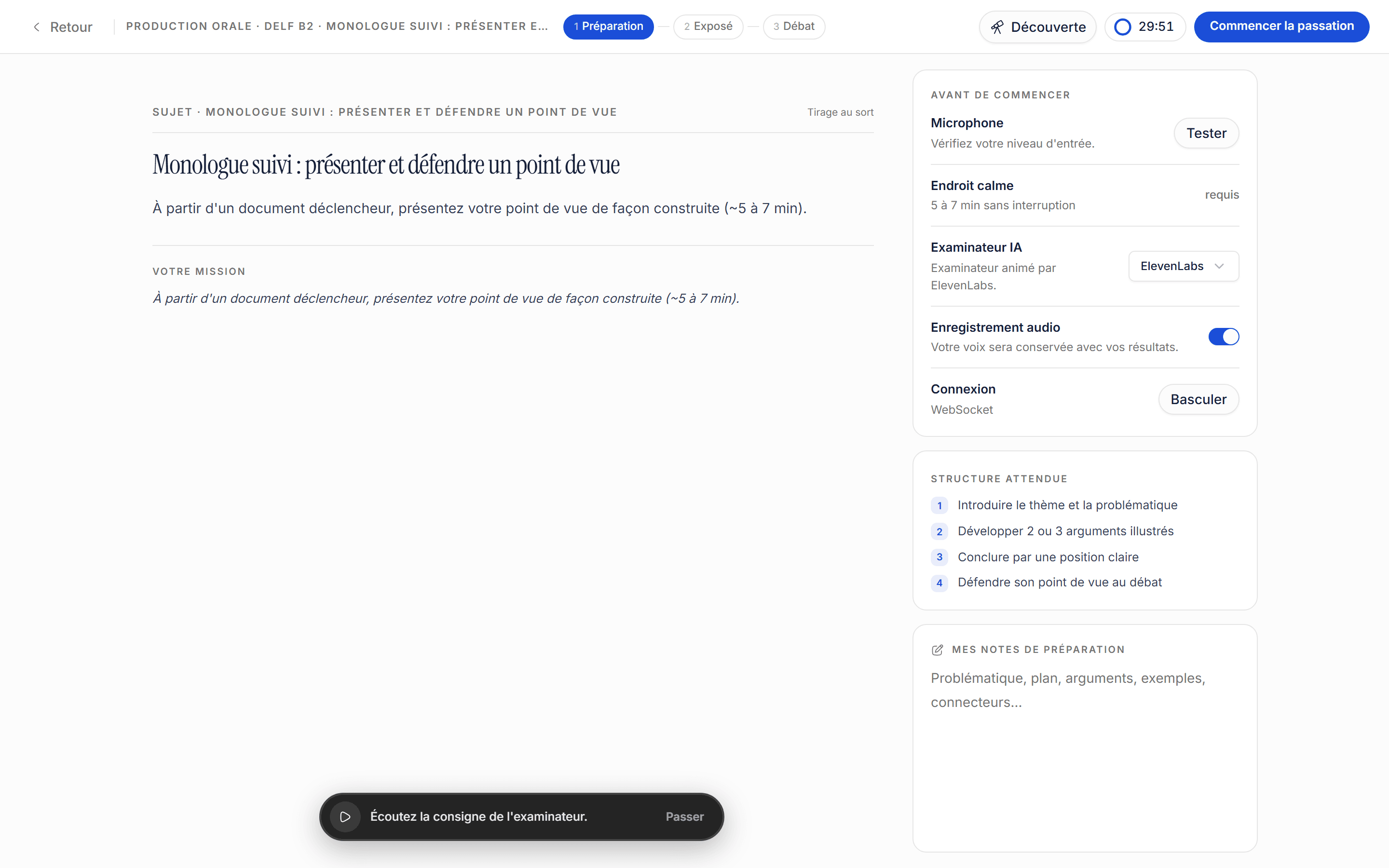Go to the Débat step
The image size is (1389, 868).
pyautogui.click(x=794, y=27)
